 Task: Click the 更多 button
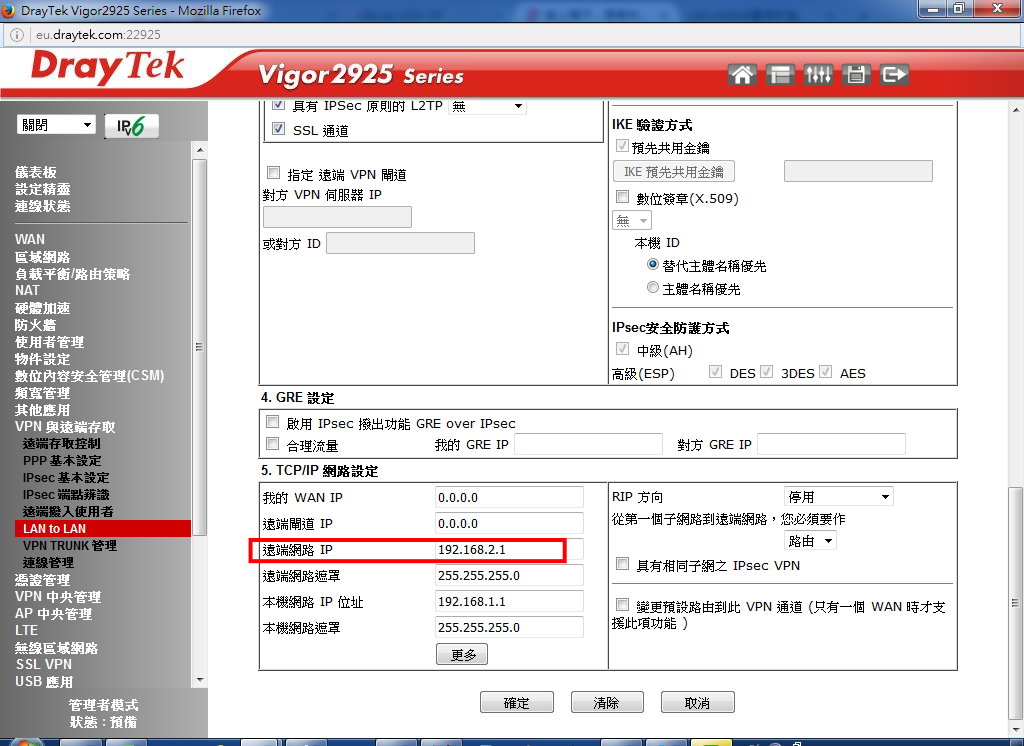pos(462,655)
